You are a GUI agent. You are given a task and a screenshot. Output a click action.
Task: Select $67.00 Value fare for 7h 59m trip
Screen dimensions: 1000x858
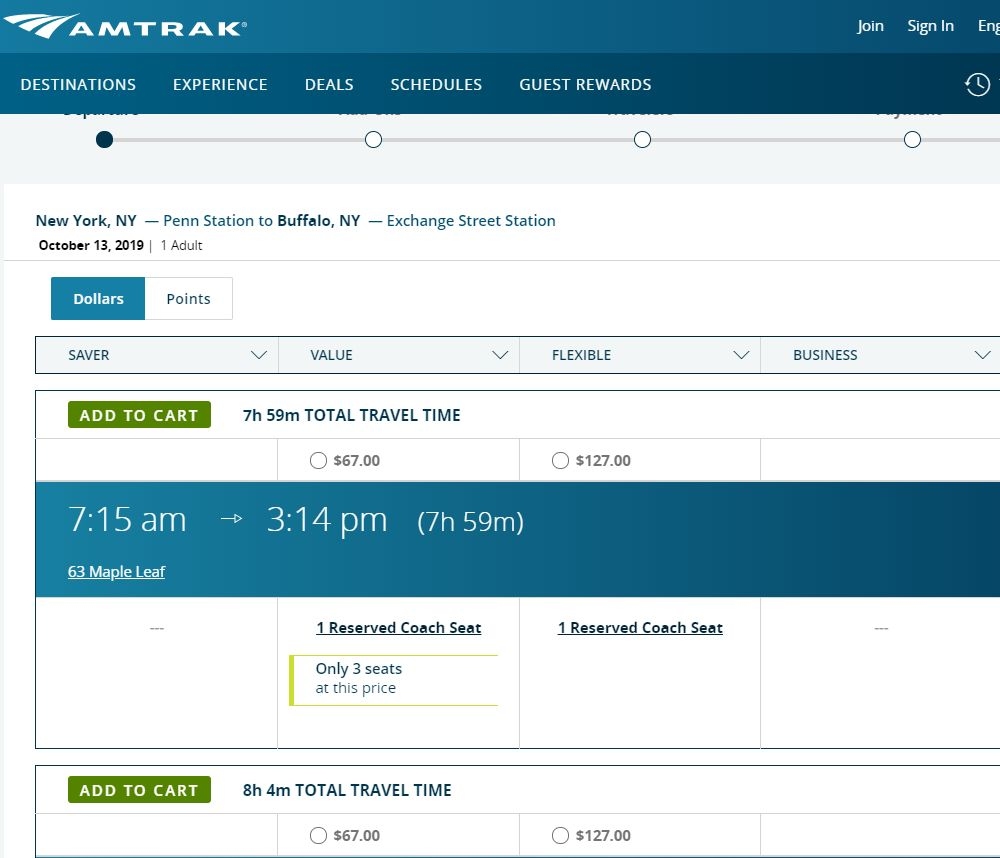(x=319, y=461)
